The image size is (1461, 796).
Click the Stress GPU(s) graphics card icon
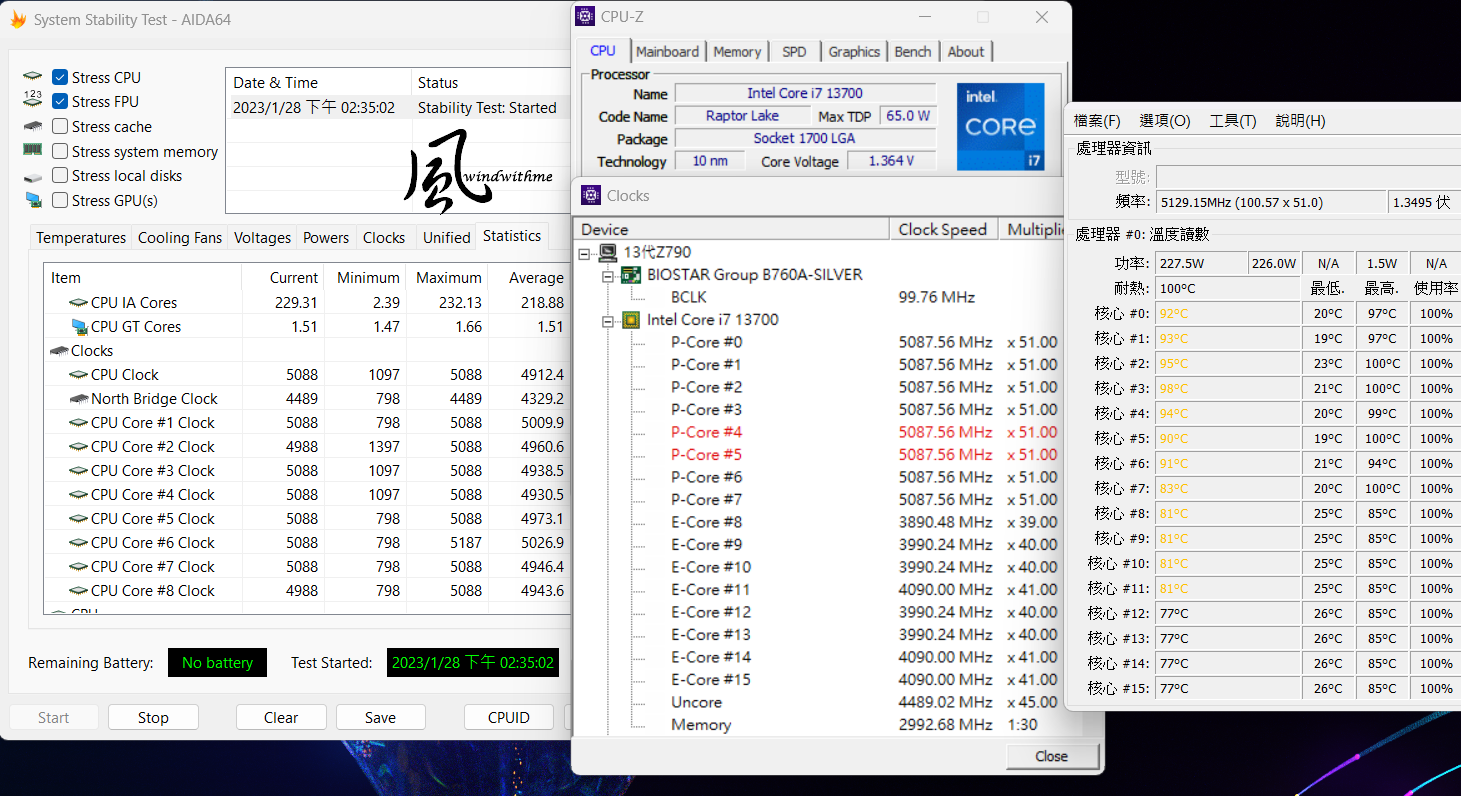tap(31, 199)
